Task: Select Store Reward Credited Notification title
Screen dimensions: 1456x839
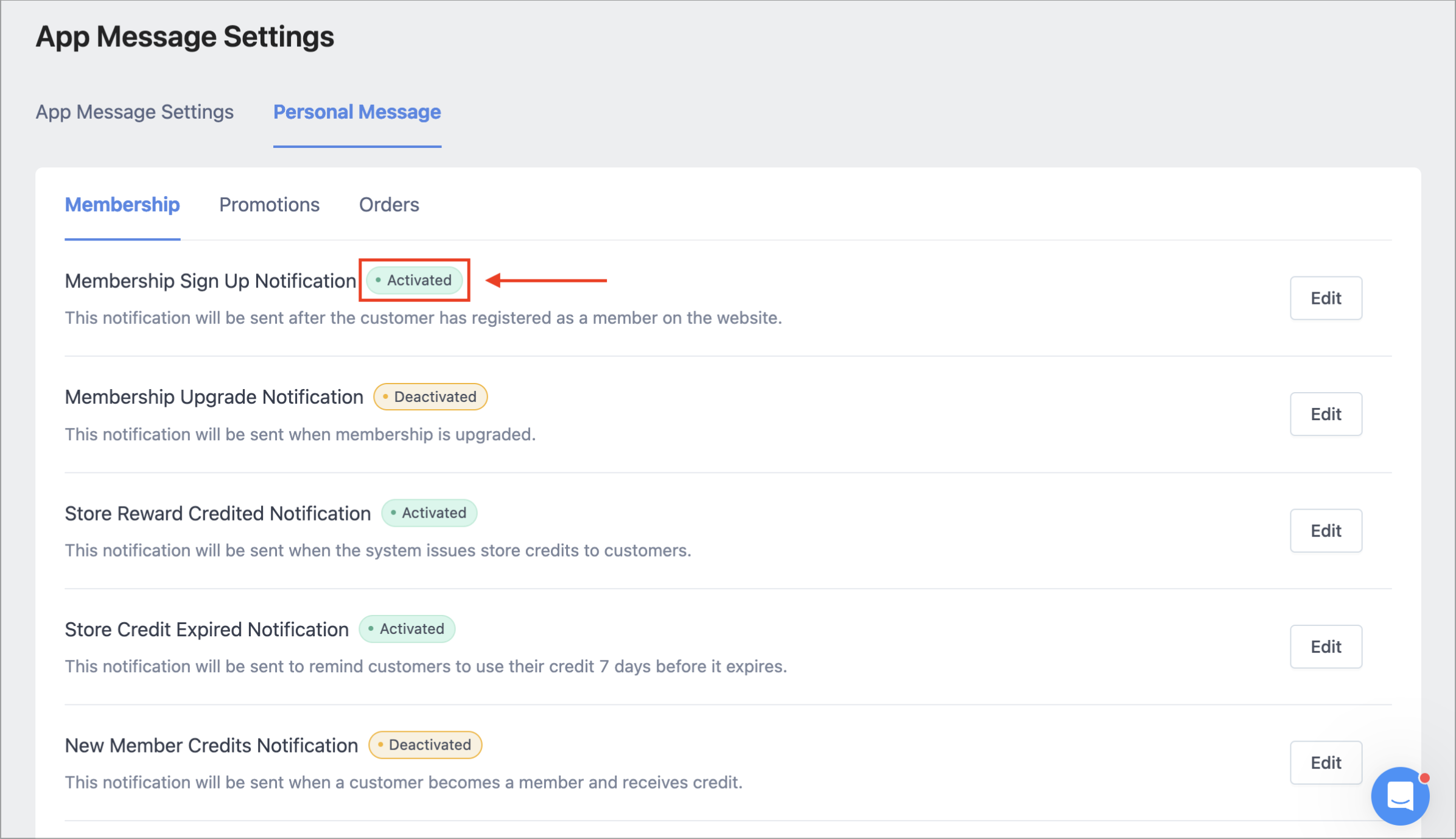Action: click(x=218, y=513)
